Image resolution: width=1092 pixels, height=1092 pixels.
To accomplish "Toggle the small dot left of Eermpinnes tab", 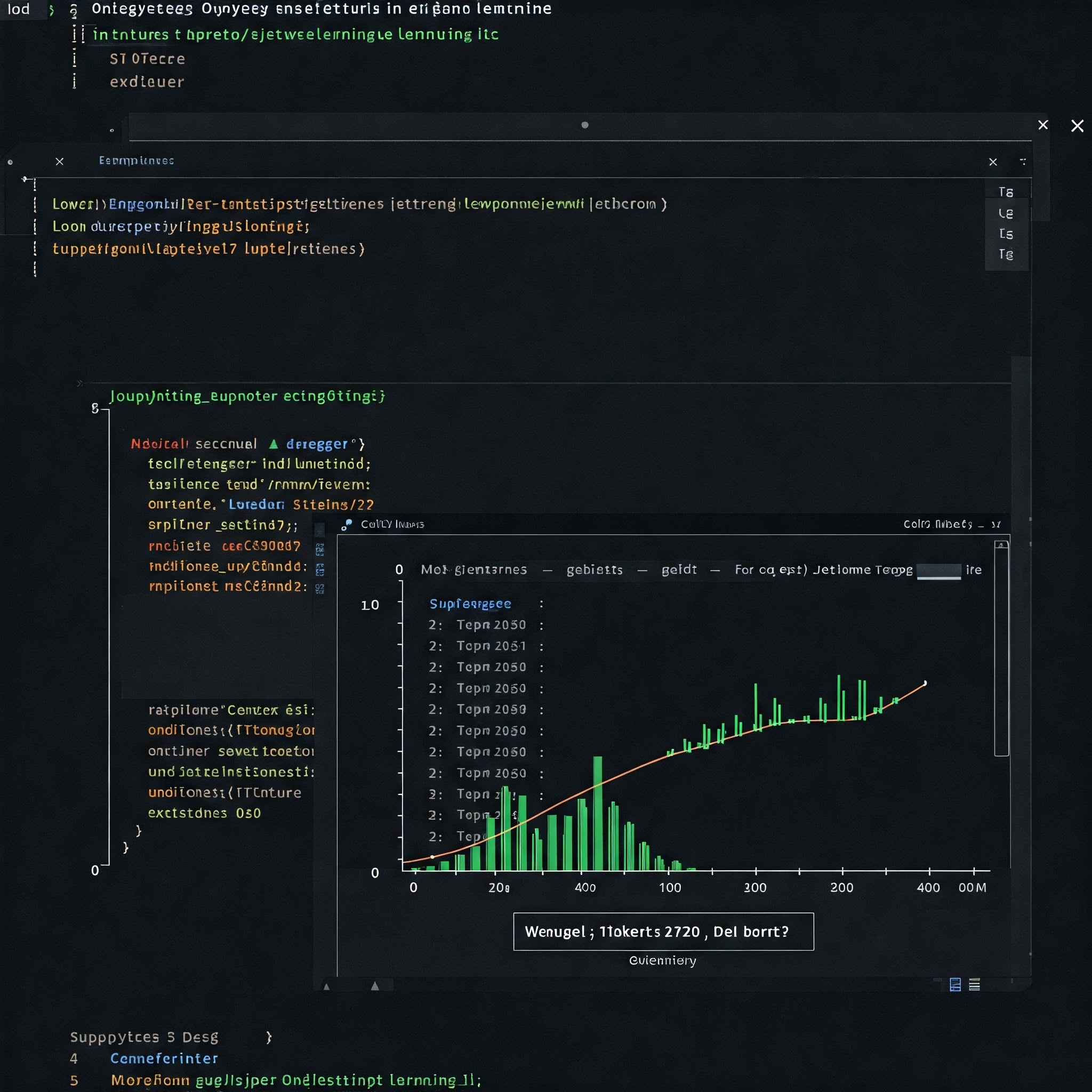I will coord(10,162).
